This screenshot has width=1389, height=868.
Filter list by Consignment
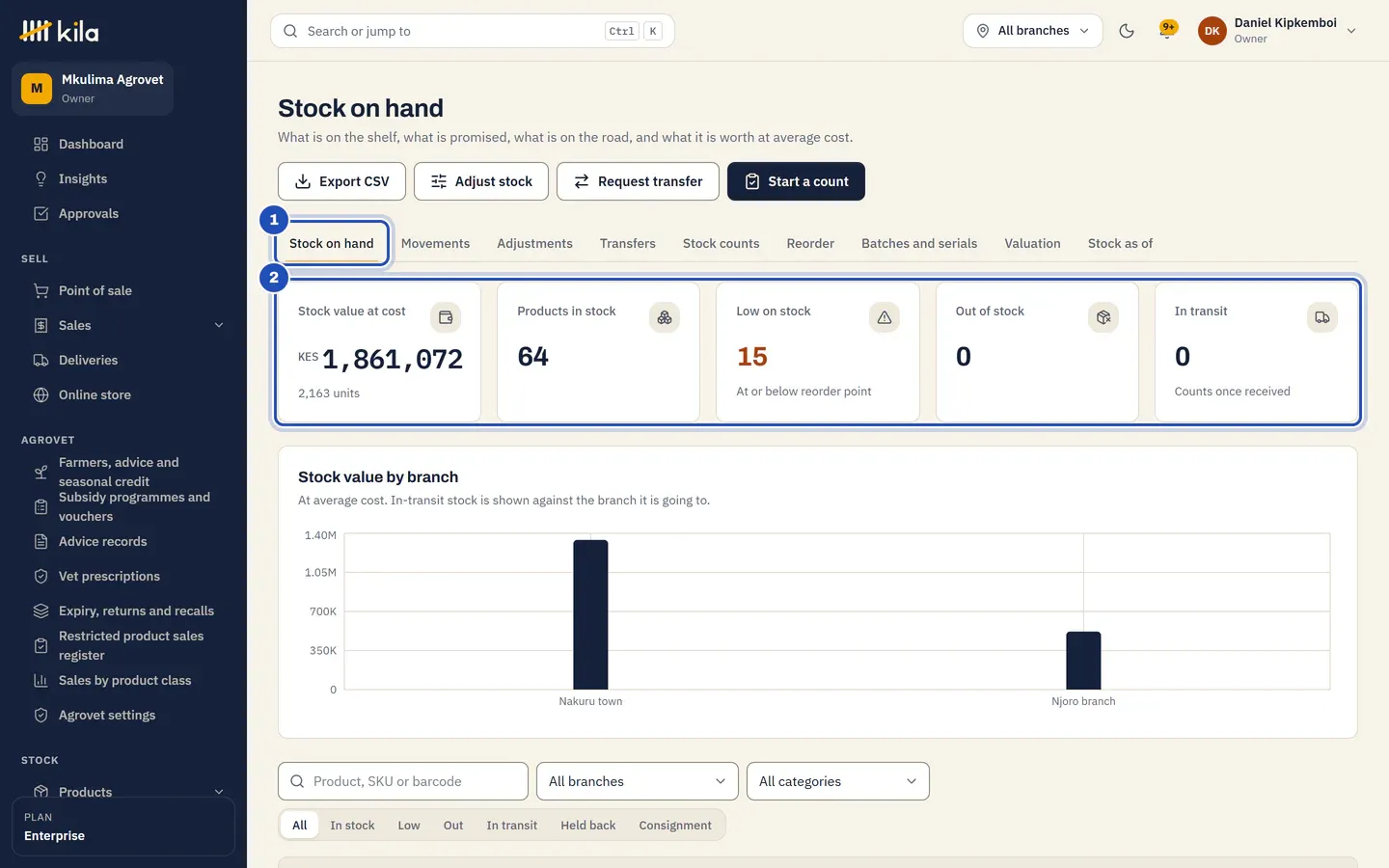click(x=675, y=826)
